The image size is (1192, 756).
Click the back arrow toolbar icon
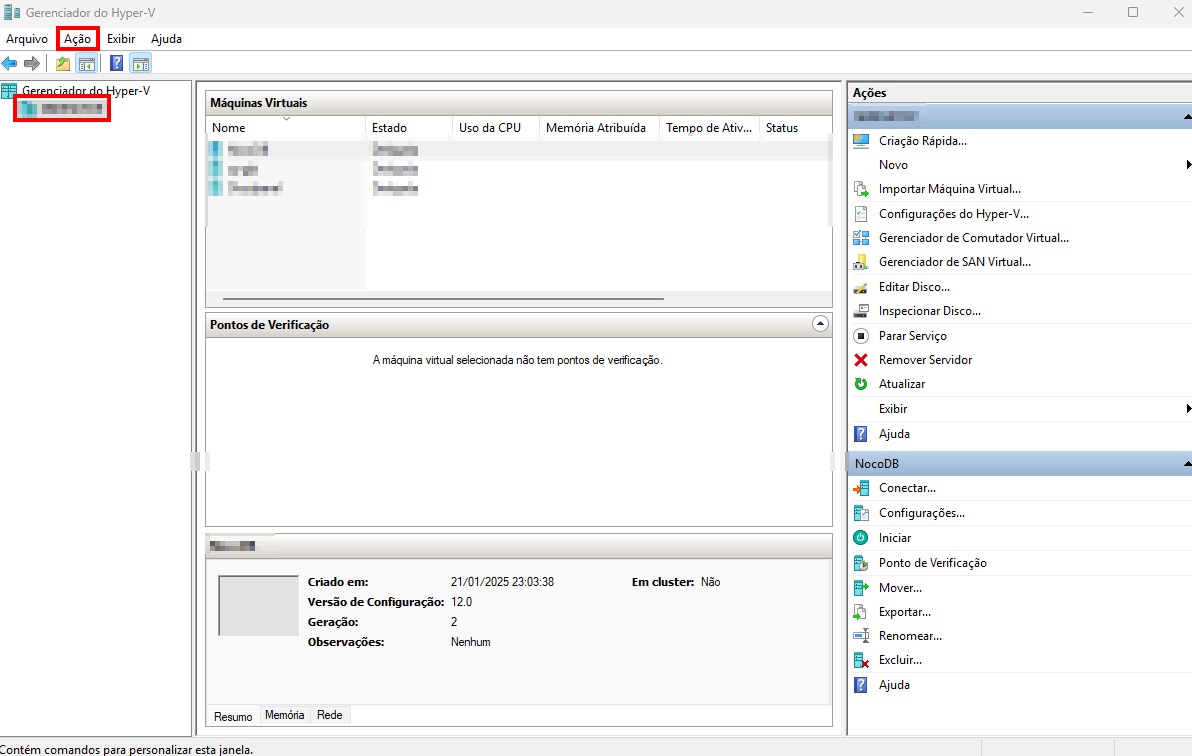10,64
